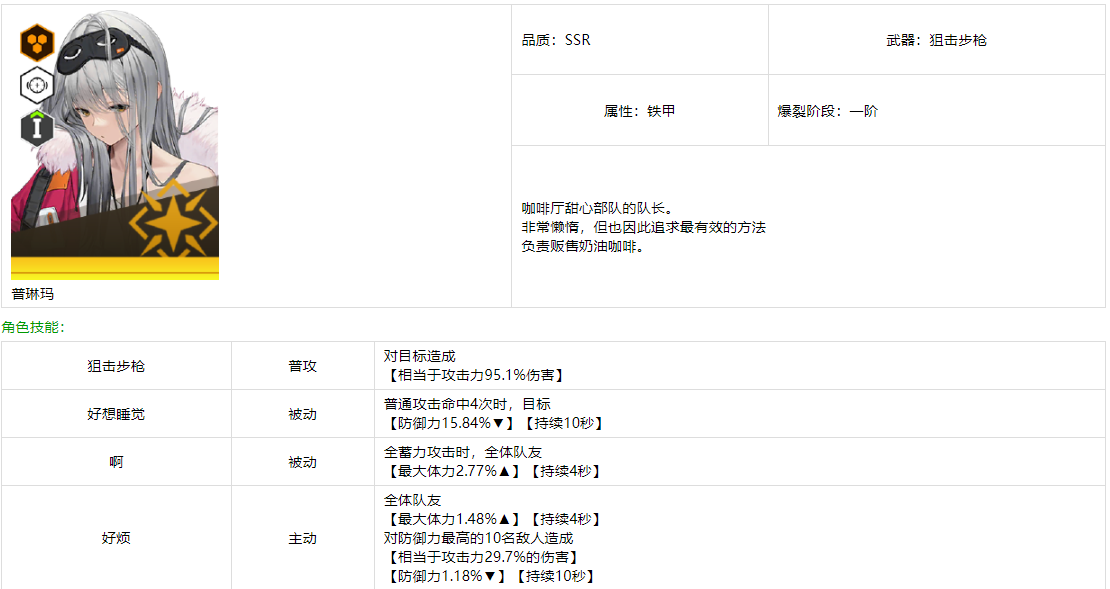Click the orange honeycomb faction icon
1110x589 pixels.
click(36, 44)
